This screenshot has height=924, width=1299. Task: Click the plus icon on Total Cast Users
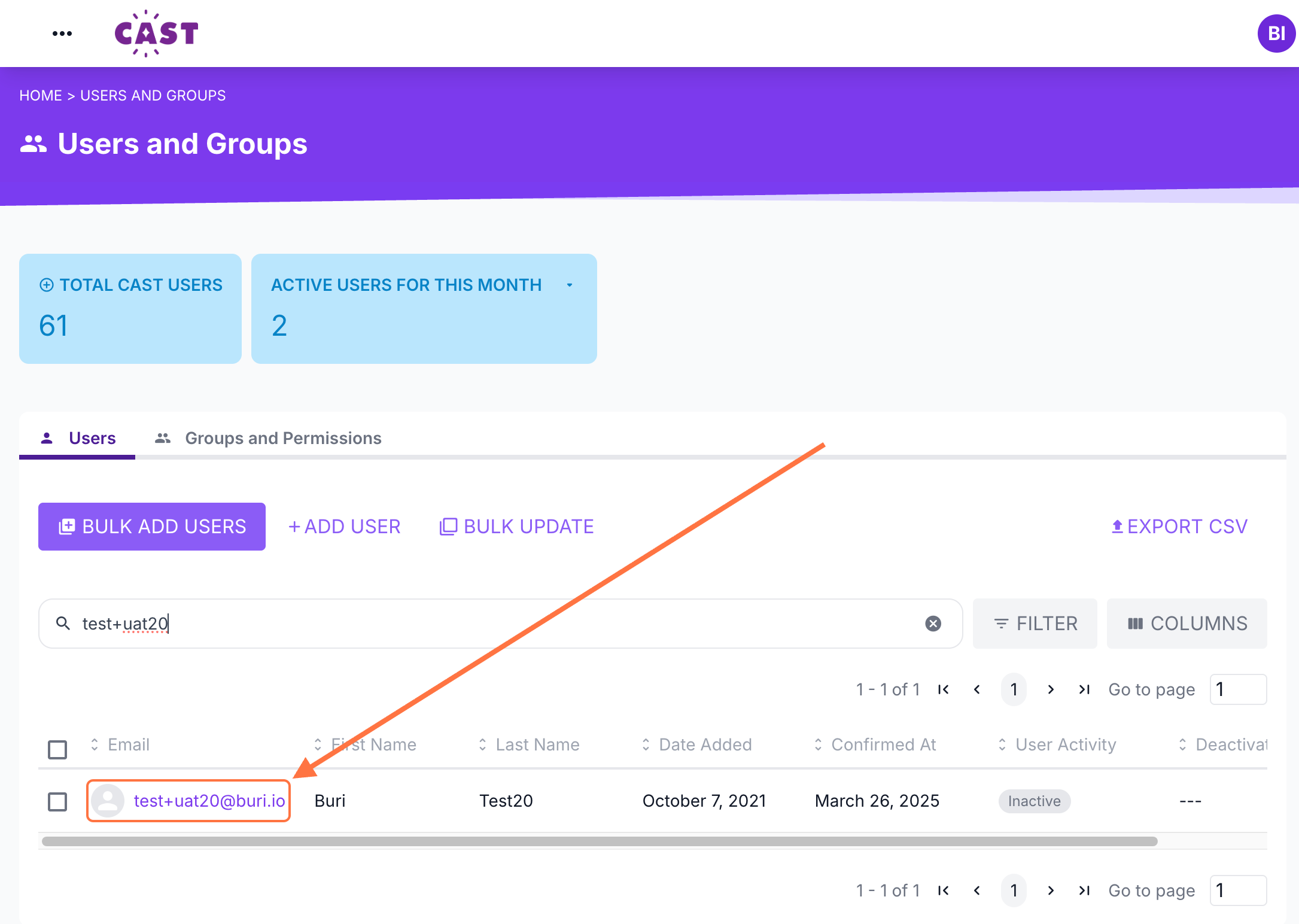click(47, 285)
